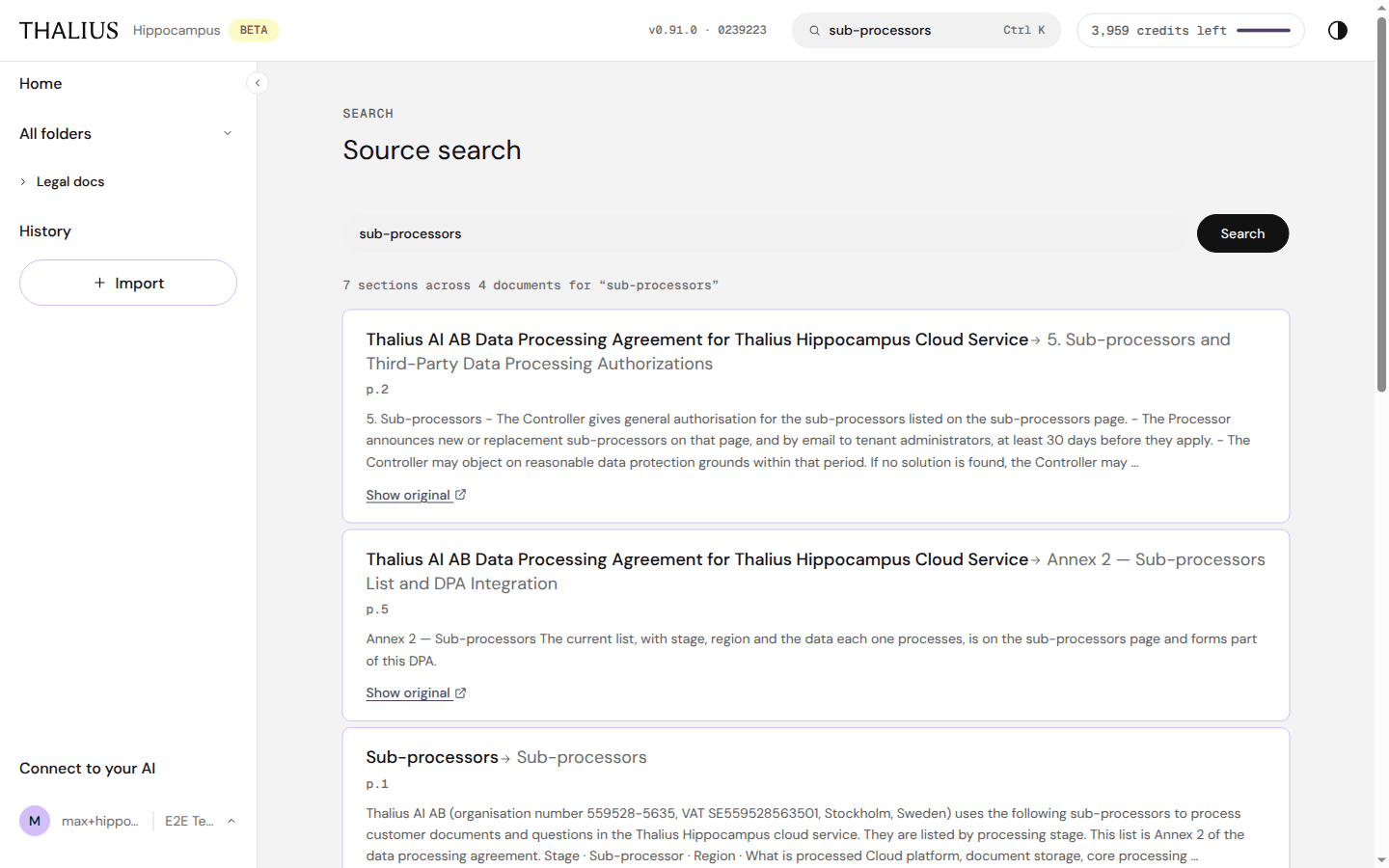Open the Annex 2 Sub-processors List result title
The height and width of the screenshot is (868, 1389).
pos(815,571)
